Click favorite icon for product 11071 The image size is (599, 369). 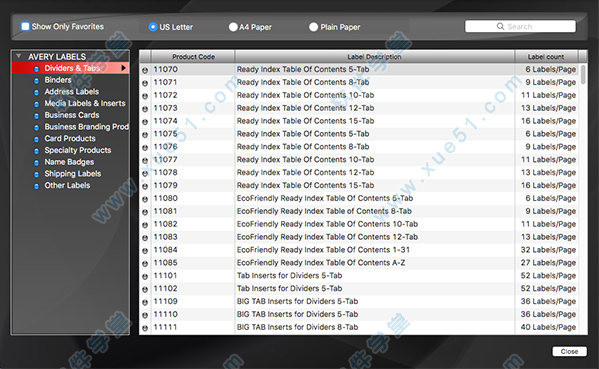tap(145, 83)
